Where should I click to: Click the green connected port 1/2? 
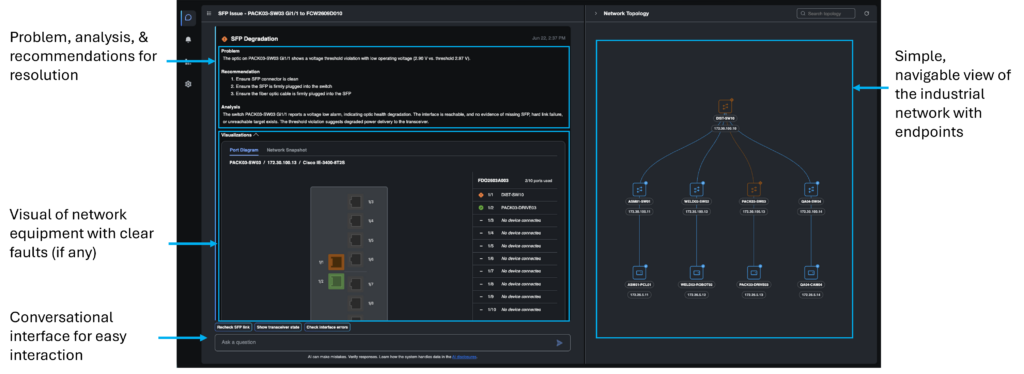(x=336, y=282)
